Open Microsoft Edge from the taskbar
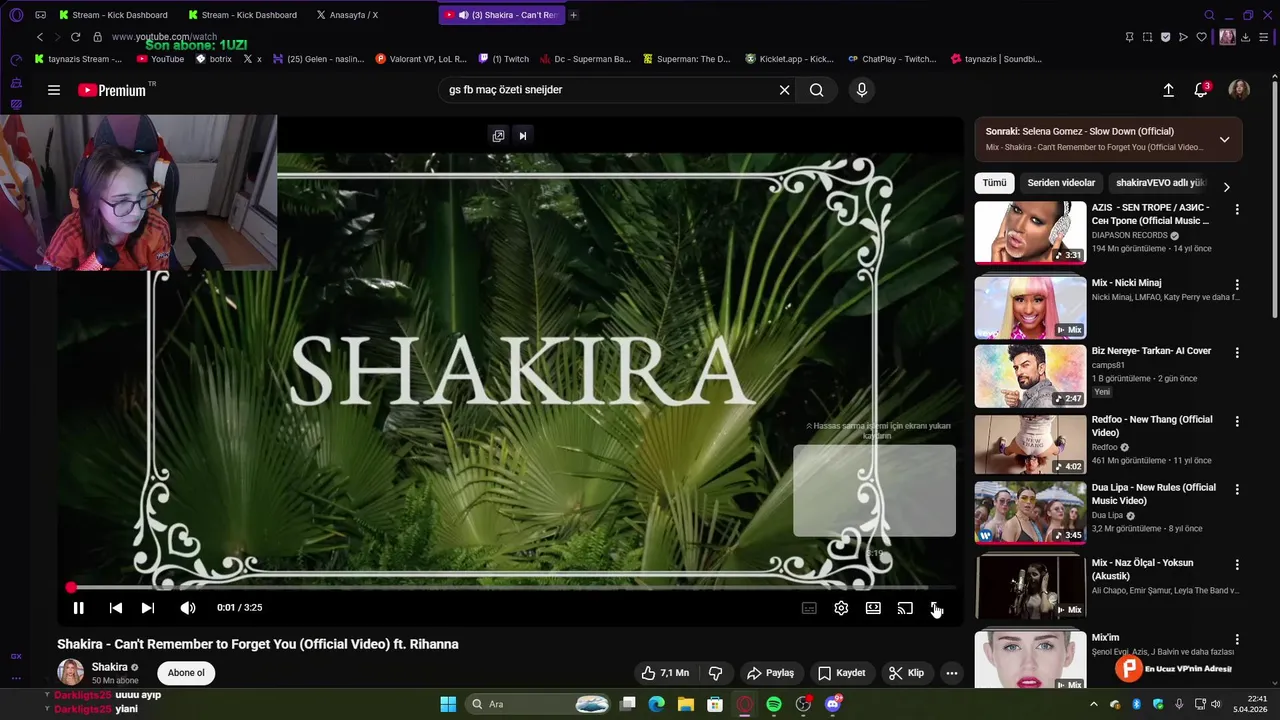The image size is (1280, 720). (656, 704)
